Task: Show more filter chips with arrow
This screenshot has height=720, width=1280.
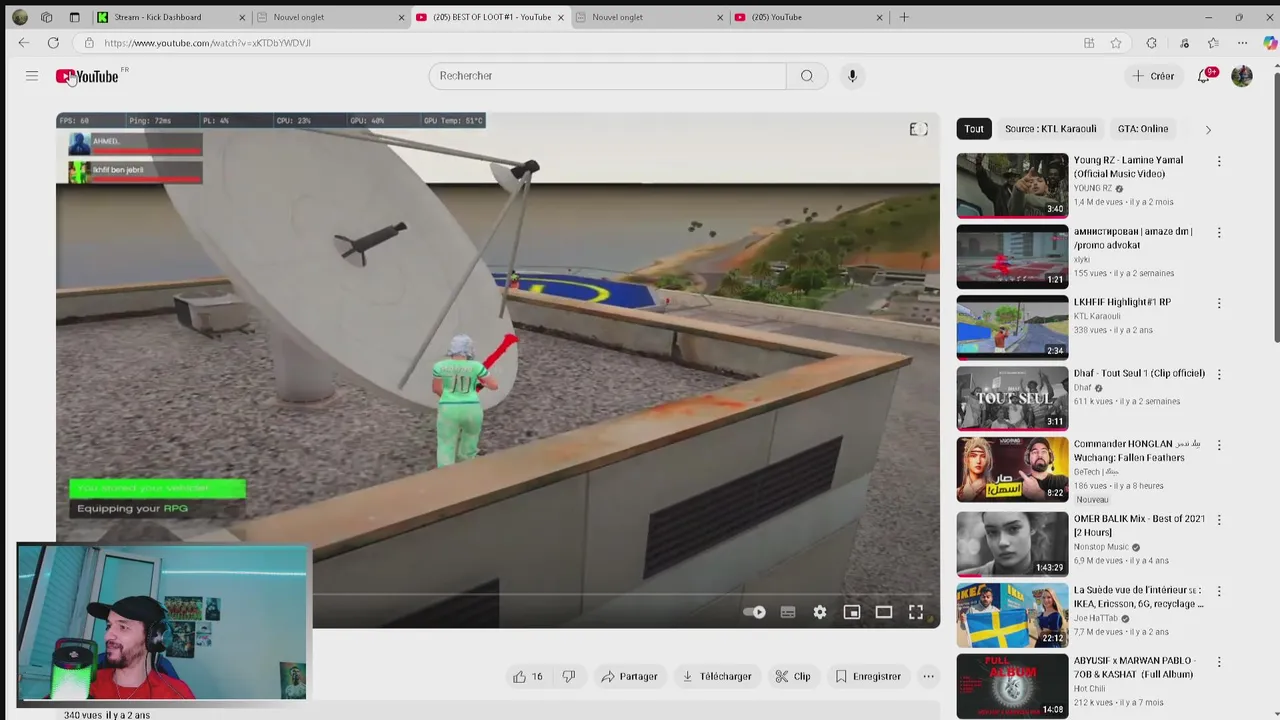Action: [x=1208, y=129]
